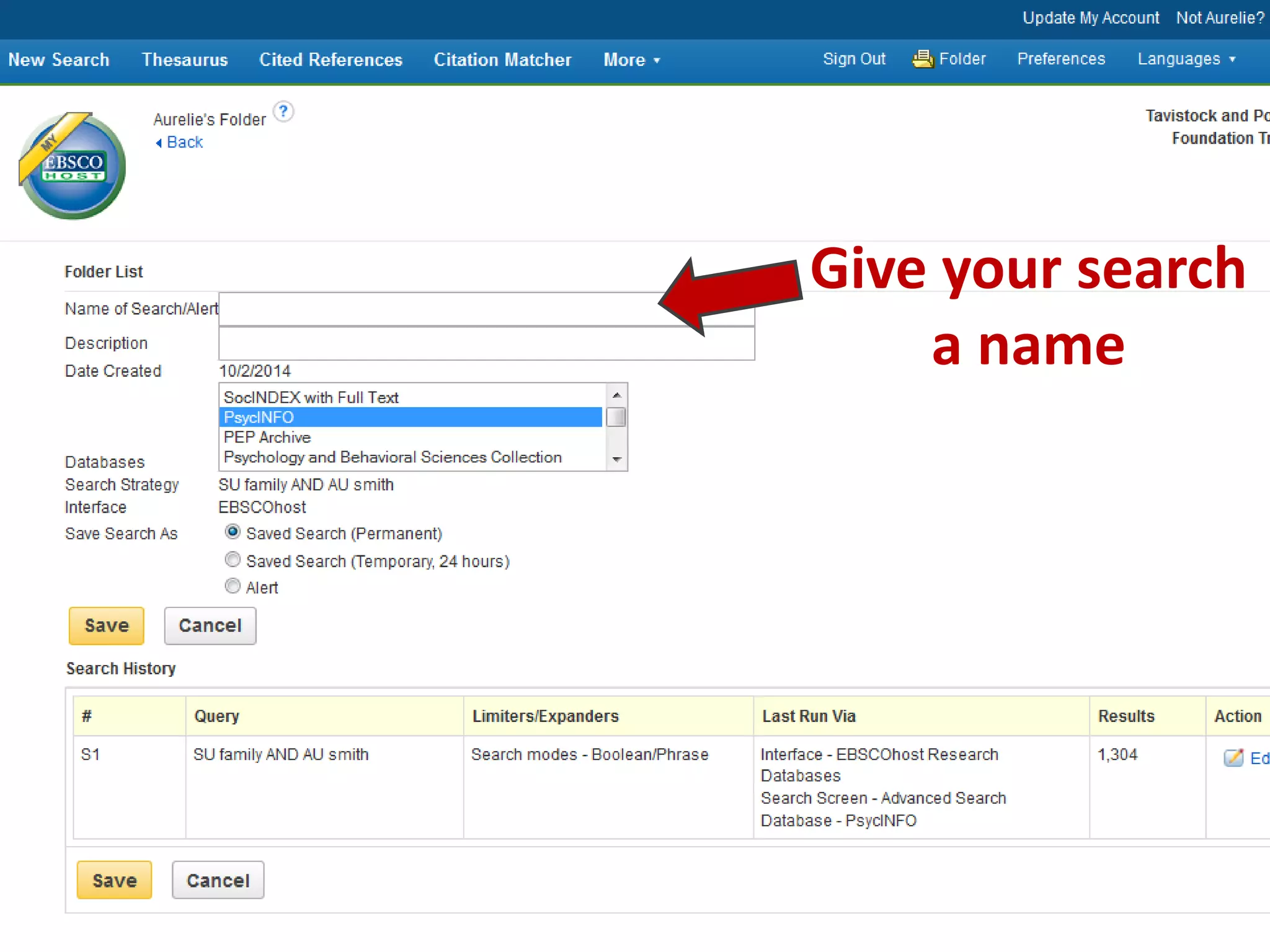Click the Folder icon in header
The height and width of the screenshot is (952, 1270).
point(923,59)
